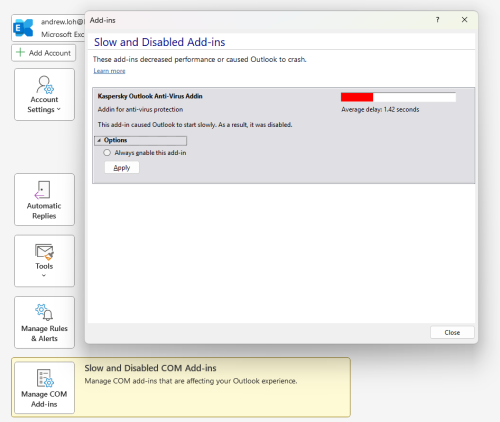Image resolution: width=500 pixels, height=422 pixels.
Task: Click the andrew.loh account email text
Action: coord(62,22)
